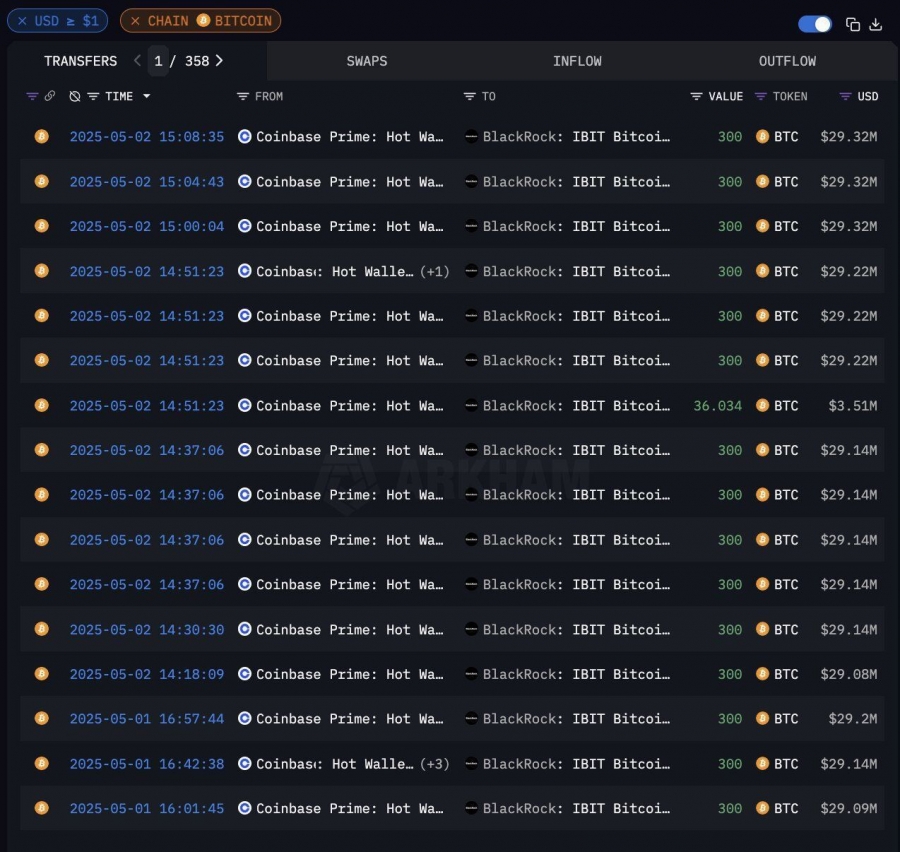900x852 pixels.
Task: Expand the TIME sort dropdown arrow
Action: 147,96
